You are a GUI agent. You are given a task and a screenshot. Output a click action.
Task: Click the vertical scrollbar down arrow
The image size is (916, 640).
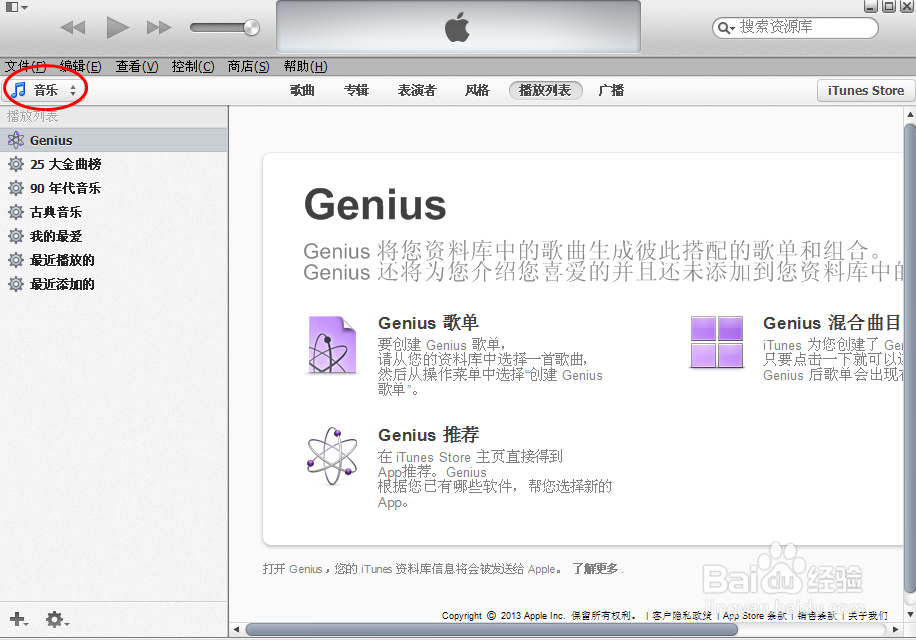(x=910, y=614)
